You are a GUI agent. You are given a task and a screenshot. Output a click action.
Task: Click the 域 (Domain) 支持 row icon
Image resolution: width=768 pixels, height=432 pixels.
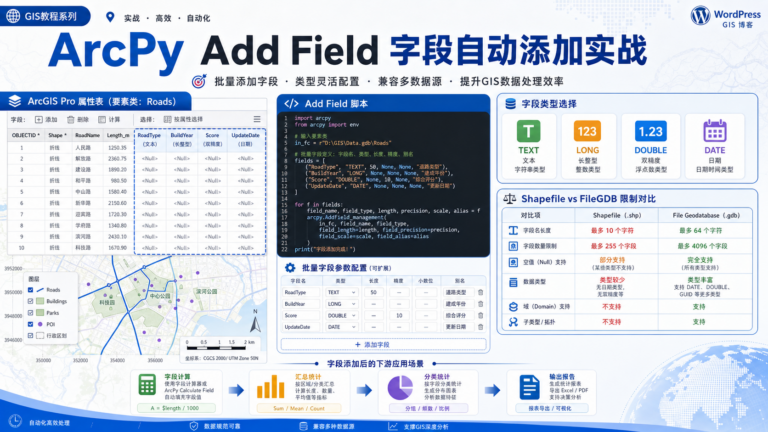tap(513, 307)
